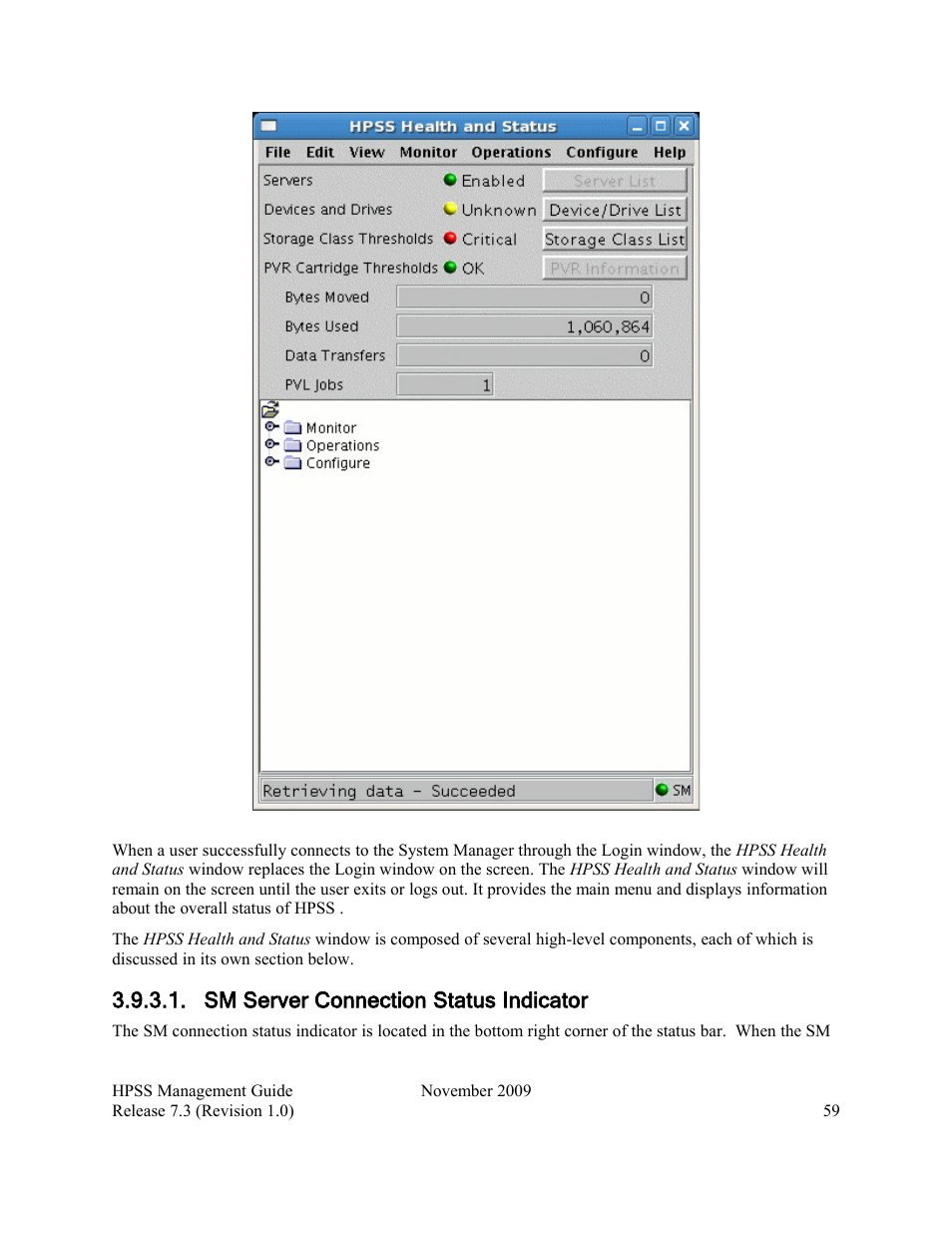This screenshot has width=952, height=1233.
Task: Click the Bytes Used value field
Action: [x=525, y=325]
